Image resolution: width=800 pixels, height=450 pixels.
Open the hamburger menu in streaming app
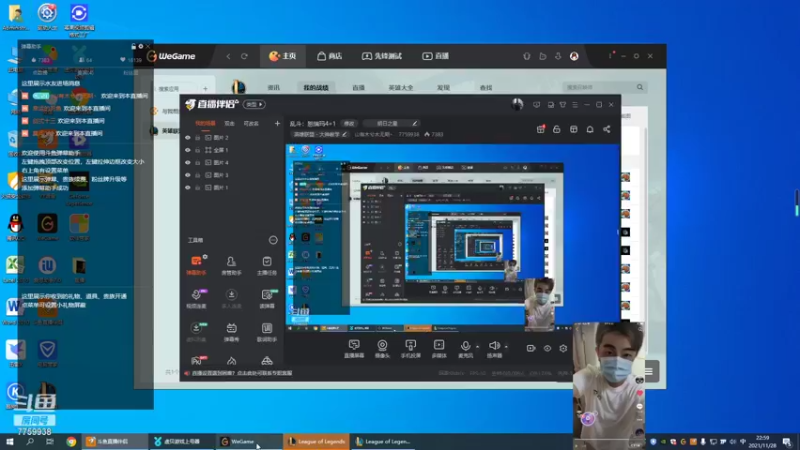(575, 105)
